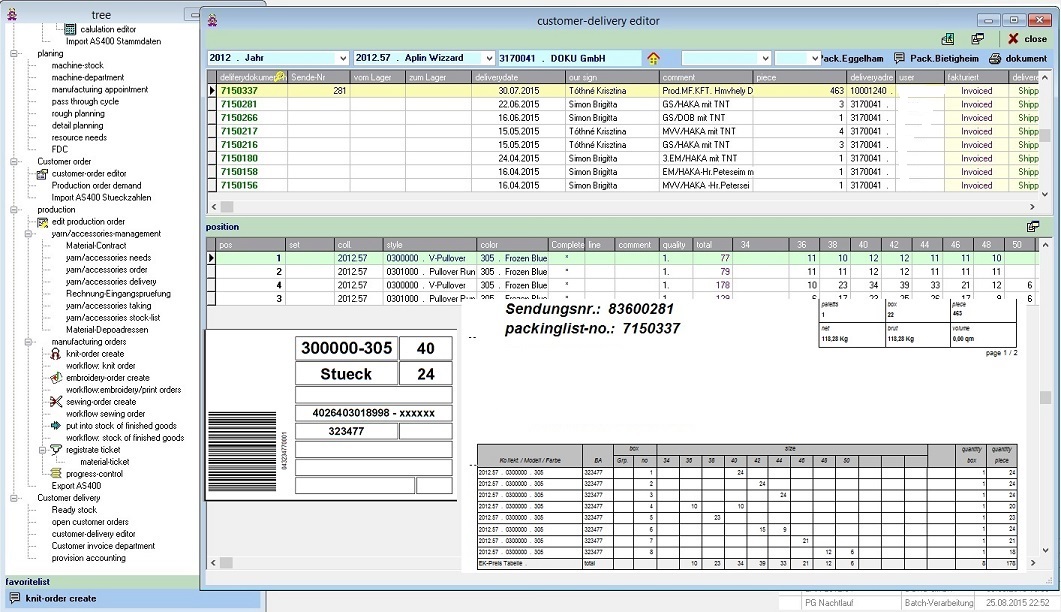Click the calulation editor calculator icon

coord(70,30)
